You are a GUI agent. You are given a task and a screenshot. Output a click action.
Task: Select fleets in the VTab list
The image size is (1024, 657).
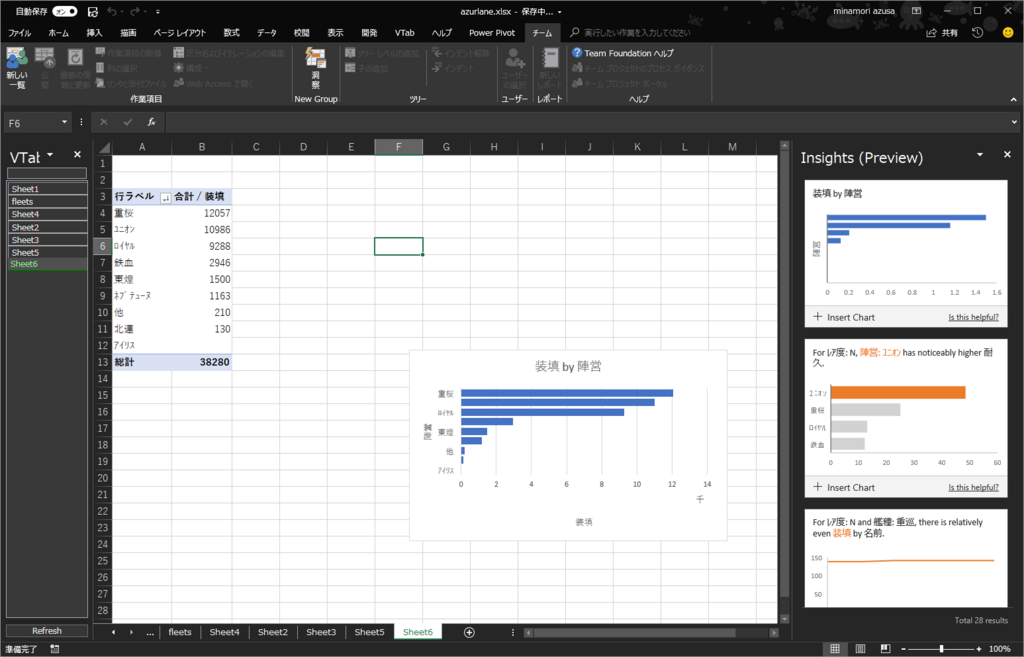point(48,202)
